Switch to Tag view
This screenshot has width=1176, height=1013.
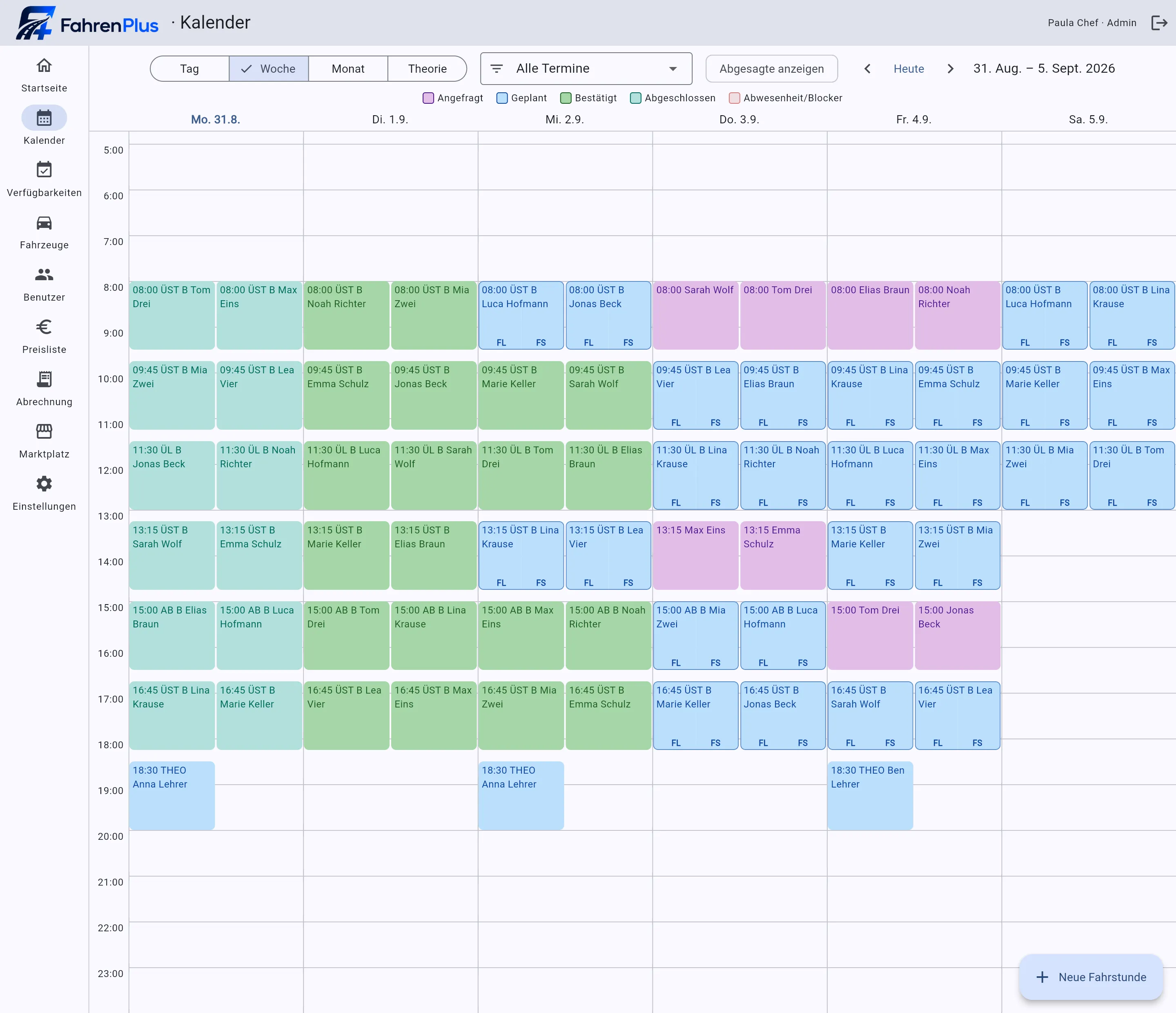point(189,69)
